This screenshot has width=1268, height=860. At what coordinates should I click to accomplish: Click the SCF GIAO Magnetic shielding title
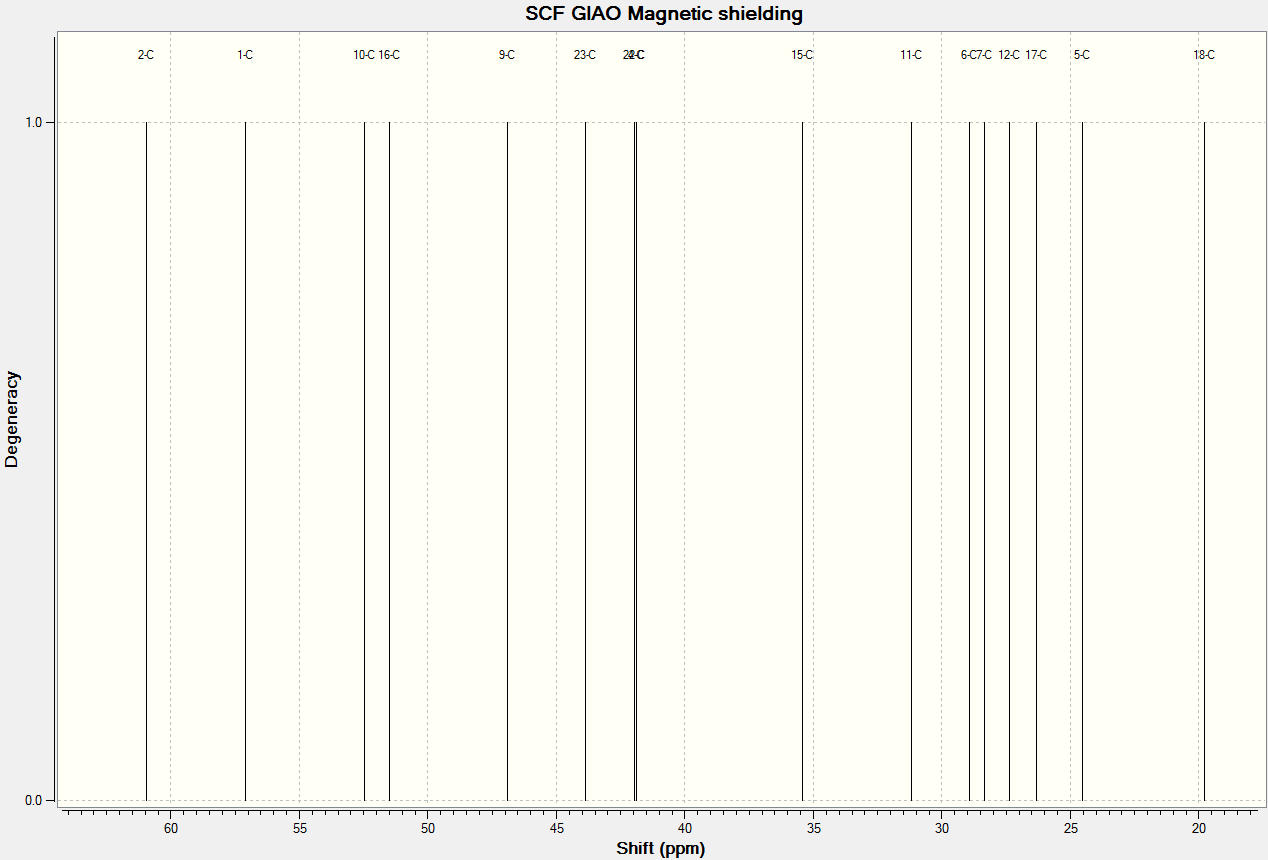tap(664, 14)
